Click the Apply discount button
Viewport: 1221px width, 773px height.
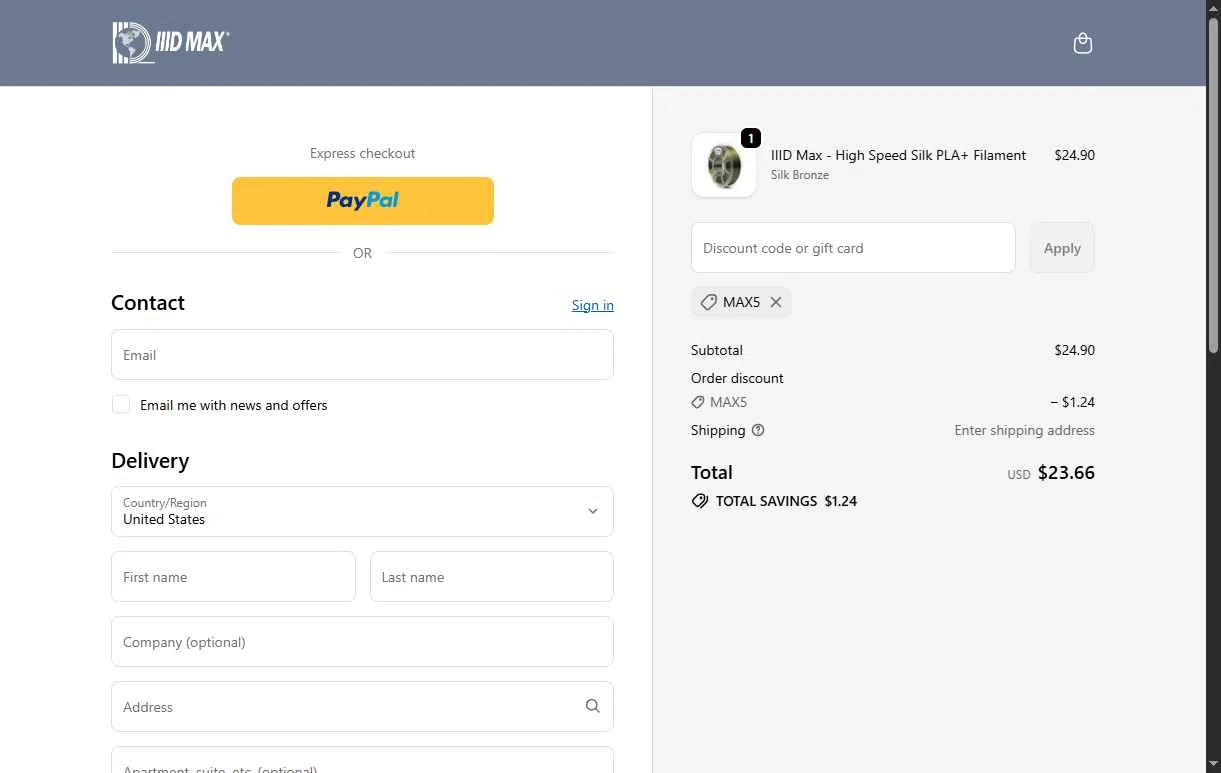pyautogui.click(x=1062, y=248)
